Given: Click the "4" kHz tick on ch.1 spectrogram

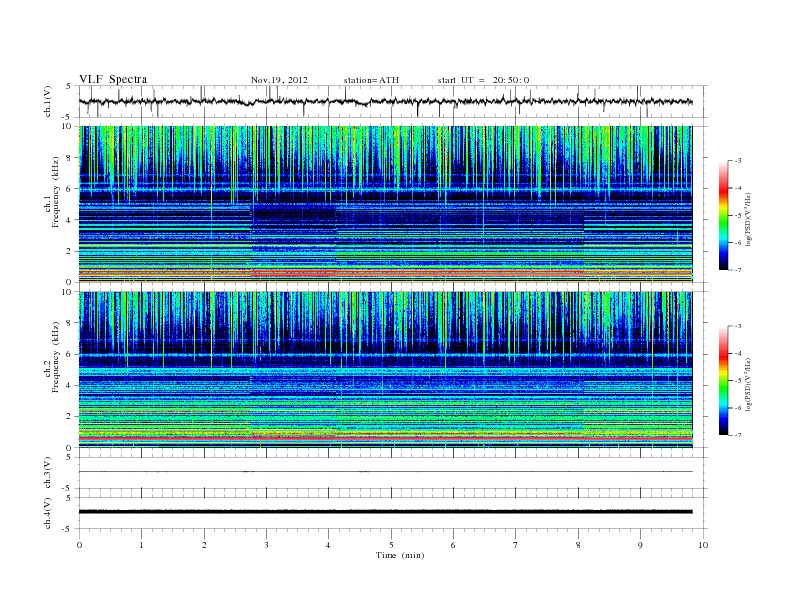Looking at the screenshot, I should [x=70, y=220].
